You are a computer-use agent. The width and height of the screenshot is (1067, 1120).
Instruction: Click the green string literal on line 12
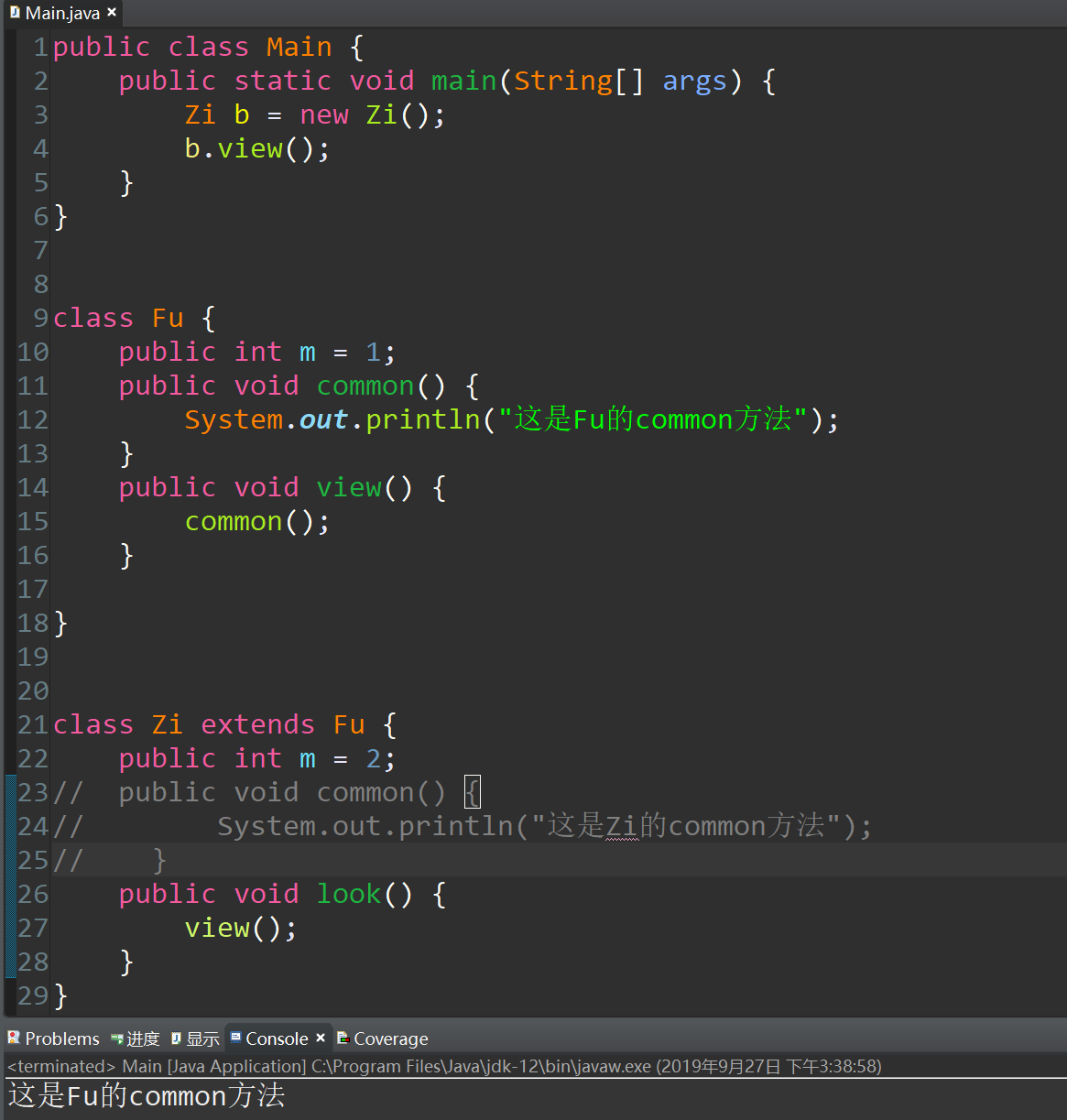(x=653, y=419)
